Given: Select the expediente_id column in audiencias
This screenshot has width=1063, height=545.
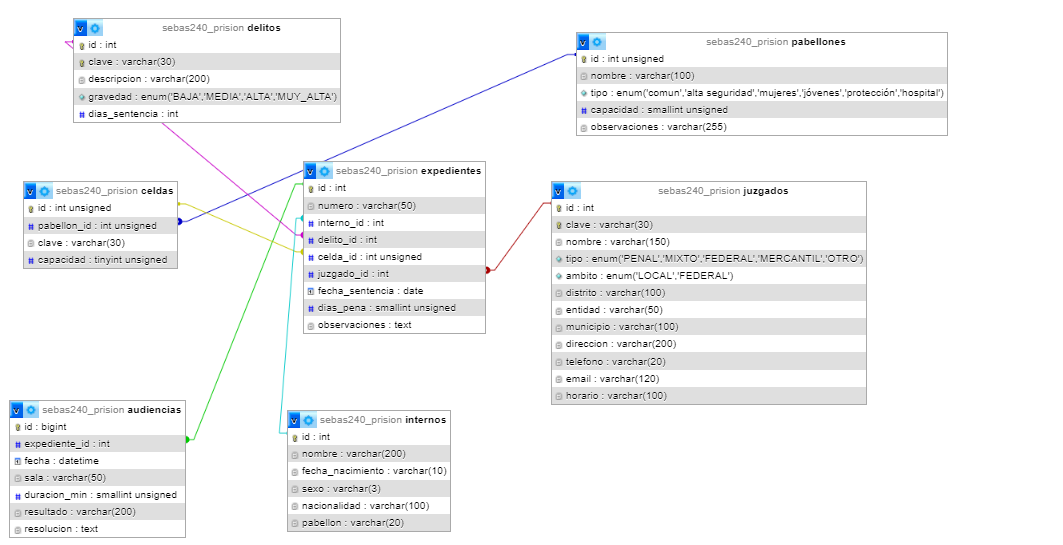Looking at the screenshot, I should [x=66, y=443].
